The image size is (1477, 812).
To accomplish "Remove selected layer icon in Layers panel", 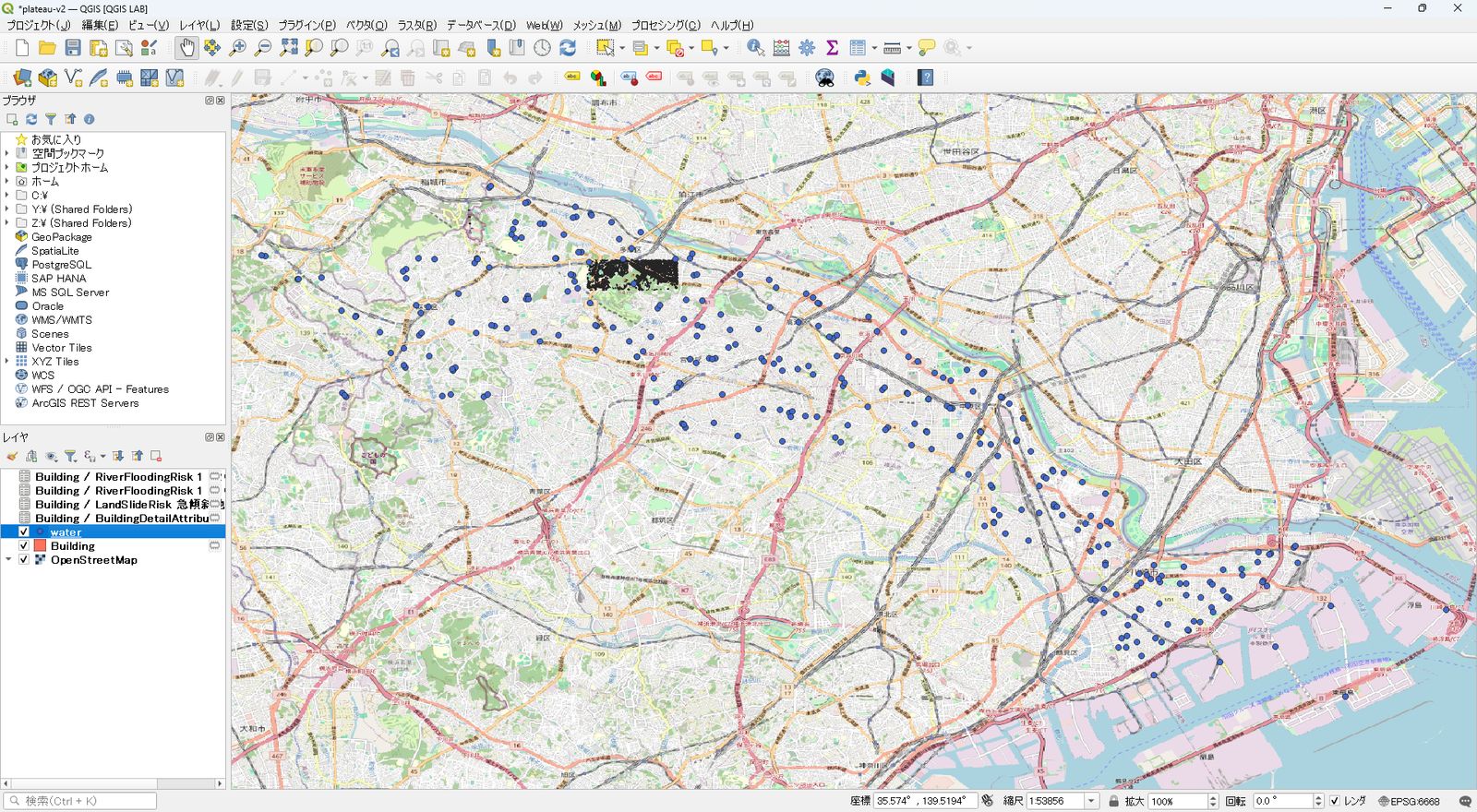I will coord(156,456).
